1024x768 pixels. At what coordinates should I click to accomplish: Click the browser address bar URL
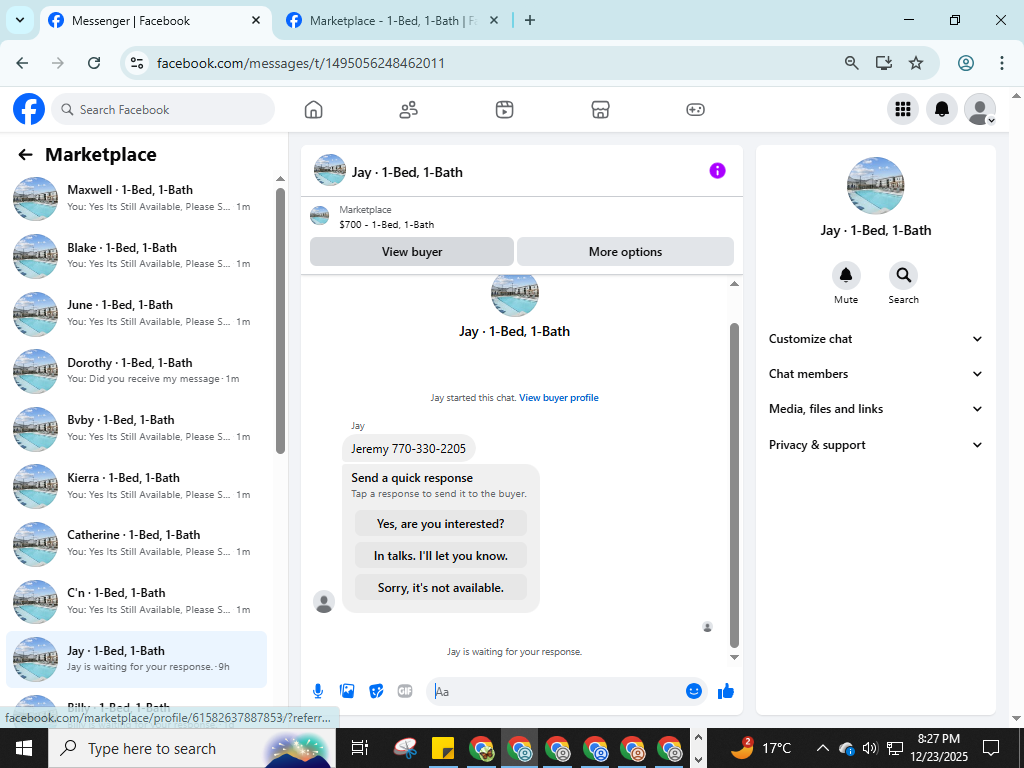300,63
